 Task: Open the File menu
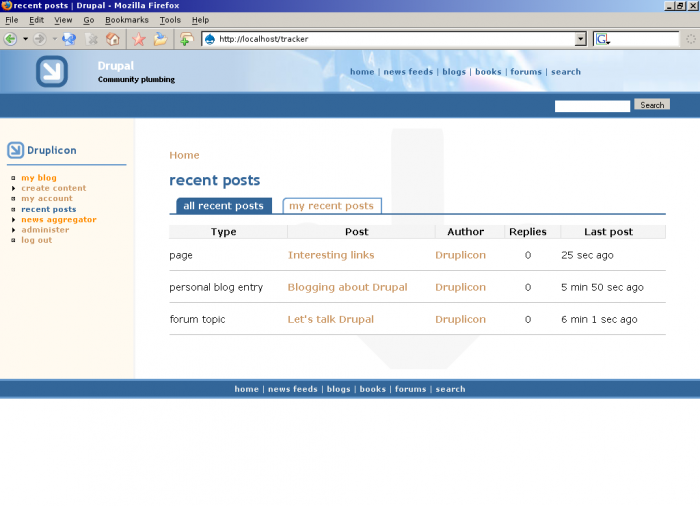12,20
